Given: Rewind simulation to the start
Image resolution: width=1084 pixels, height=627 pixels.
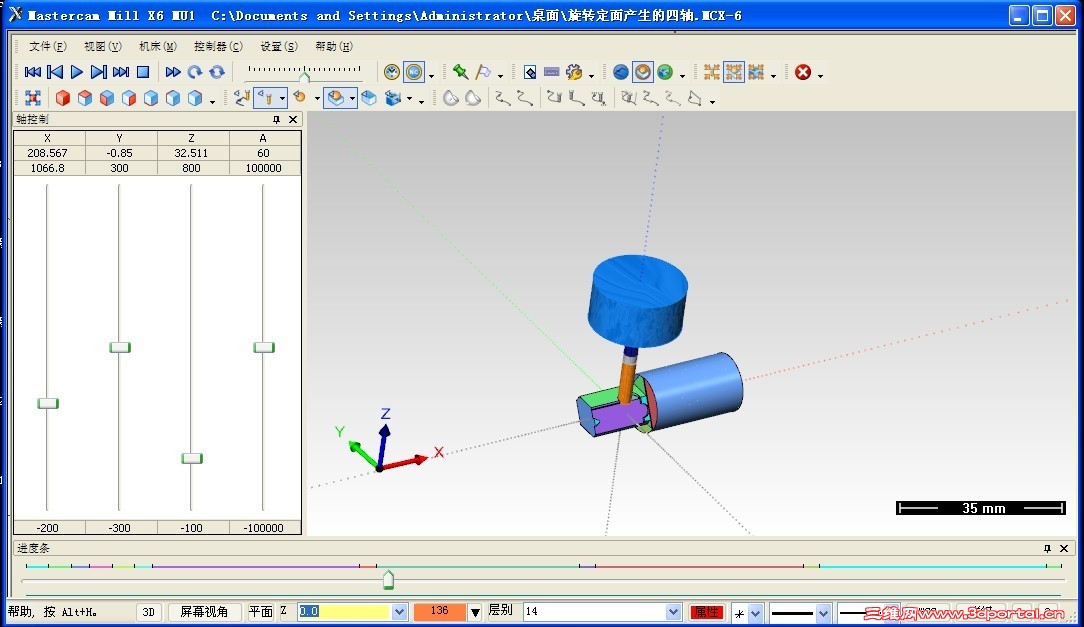Looking at the screenshot, I should click(32, 72).
